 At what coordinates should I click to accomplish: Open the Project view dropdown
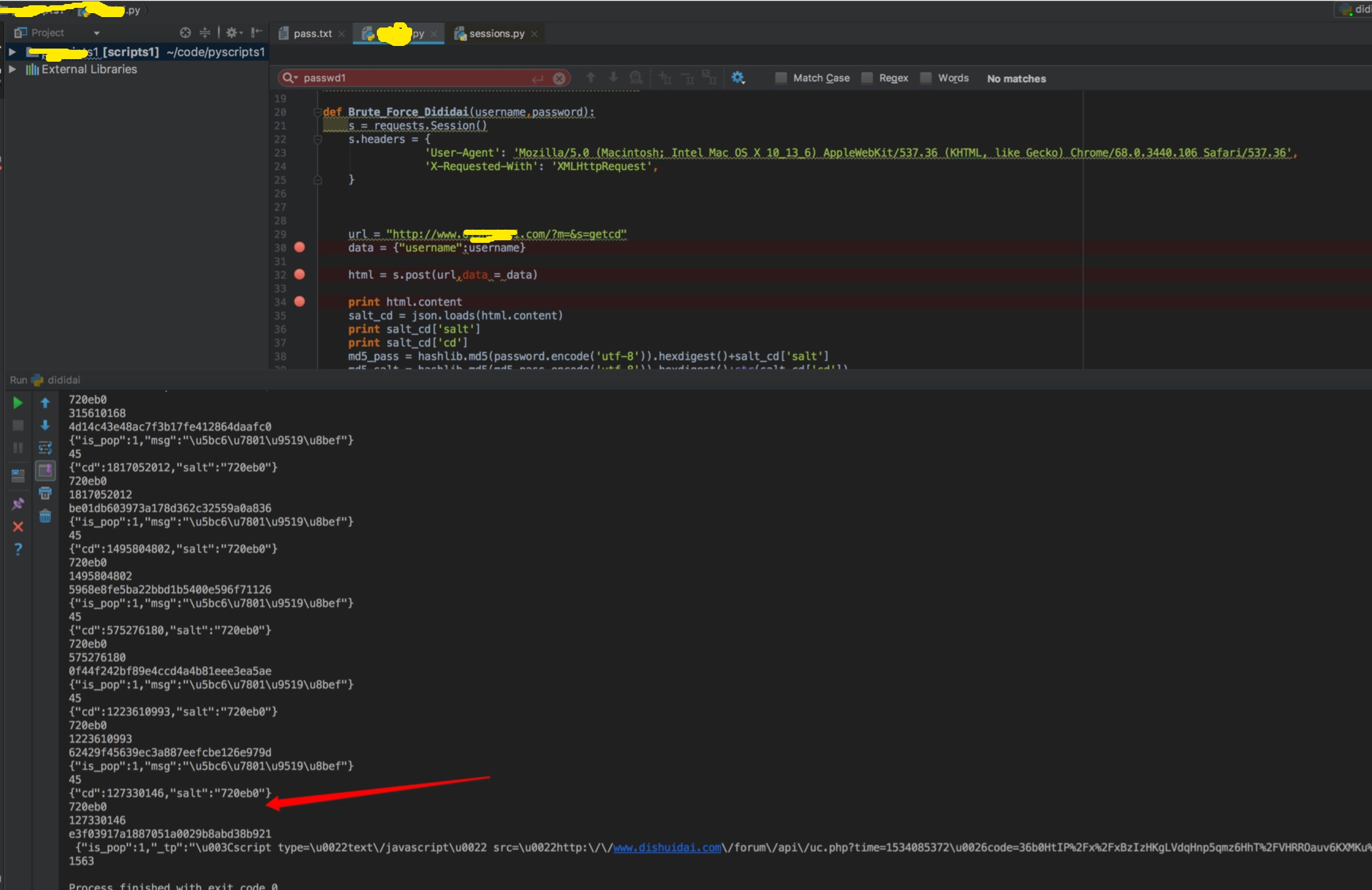(96, 33)
